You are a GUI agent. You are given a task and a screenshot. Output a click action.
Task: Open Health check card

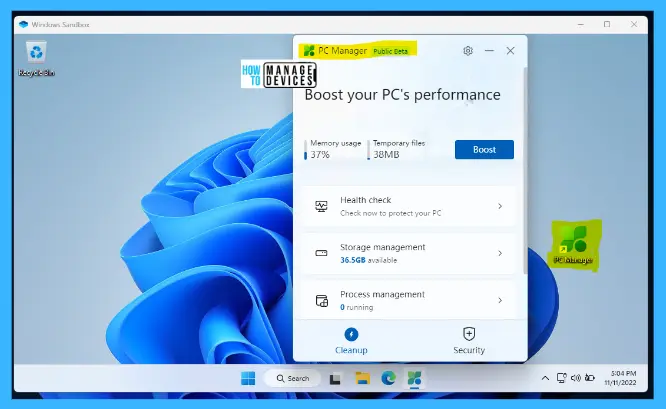click(409, 206)
